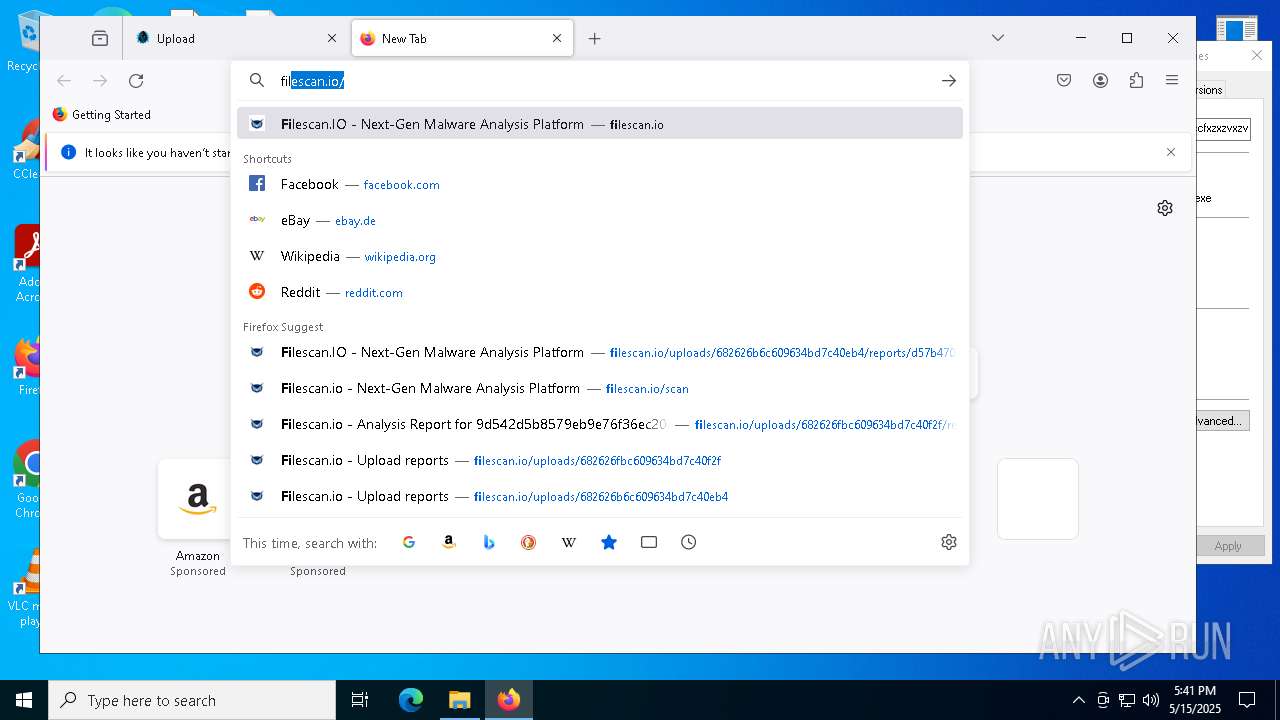This screenshot has width=1280, height=720.
Task: Open the Pocket save icon
Action: [x=1064, y=80]
